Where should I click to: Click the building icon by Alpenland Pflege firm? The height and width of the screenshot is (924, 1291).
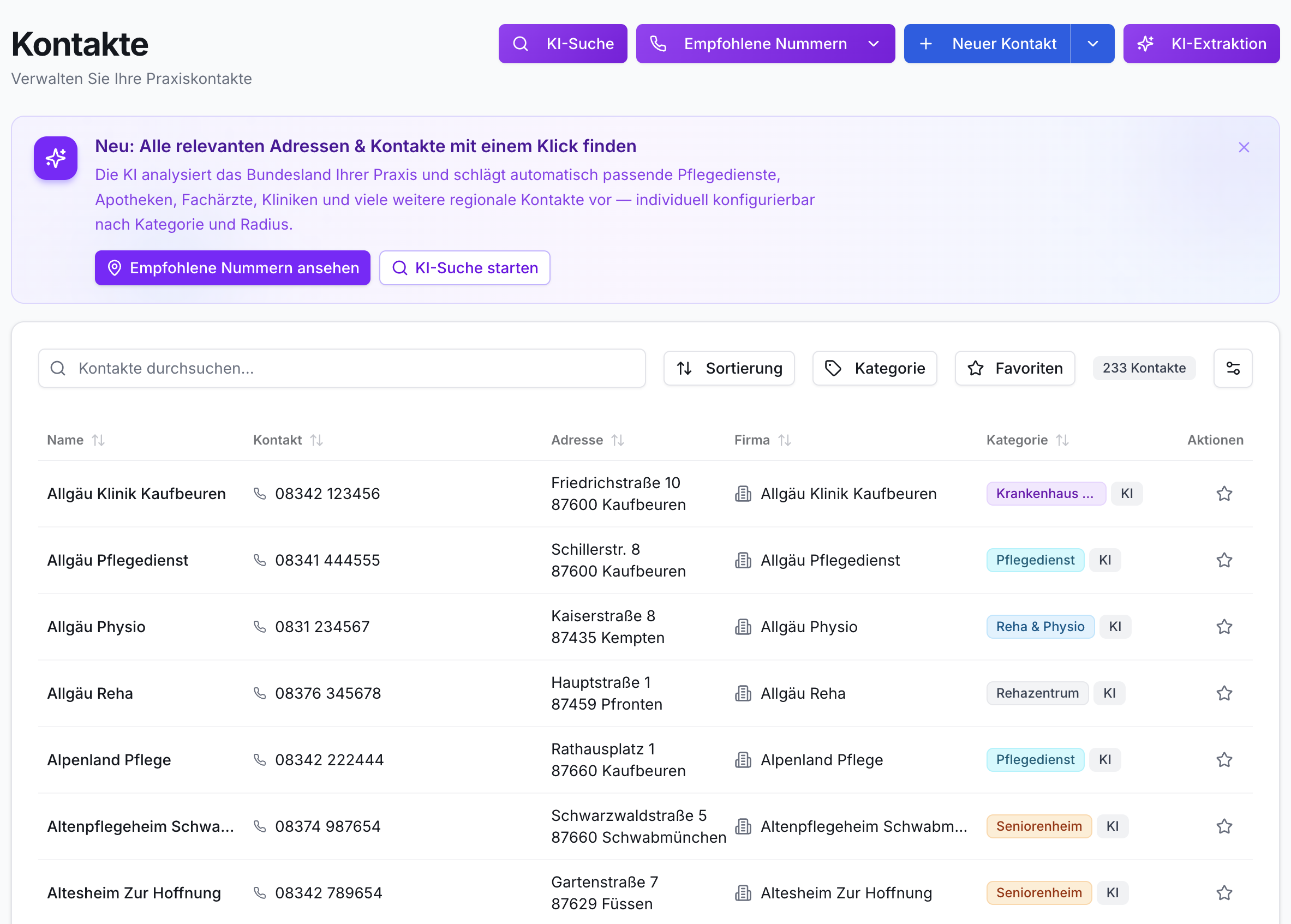[x=743, y=760]
